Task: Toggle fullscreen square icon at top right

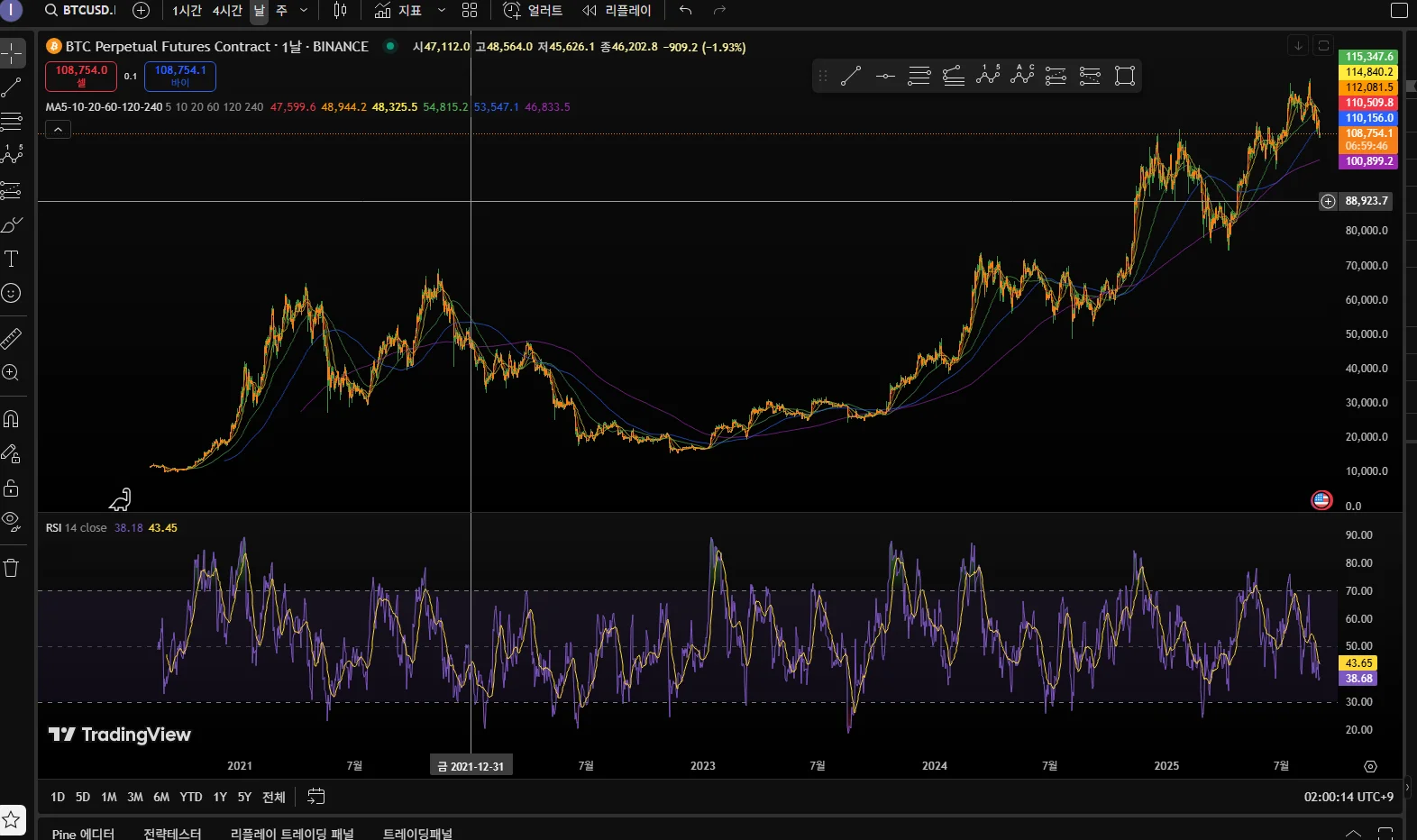Action: pos(1400,11)
